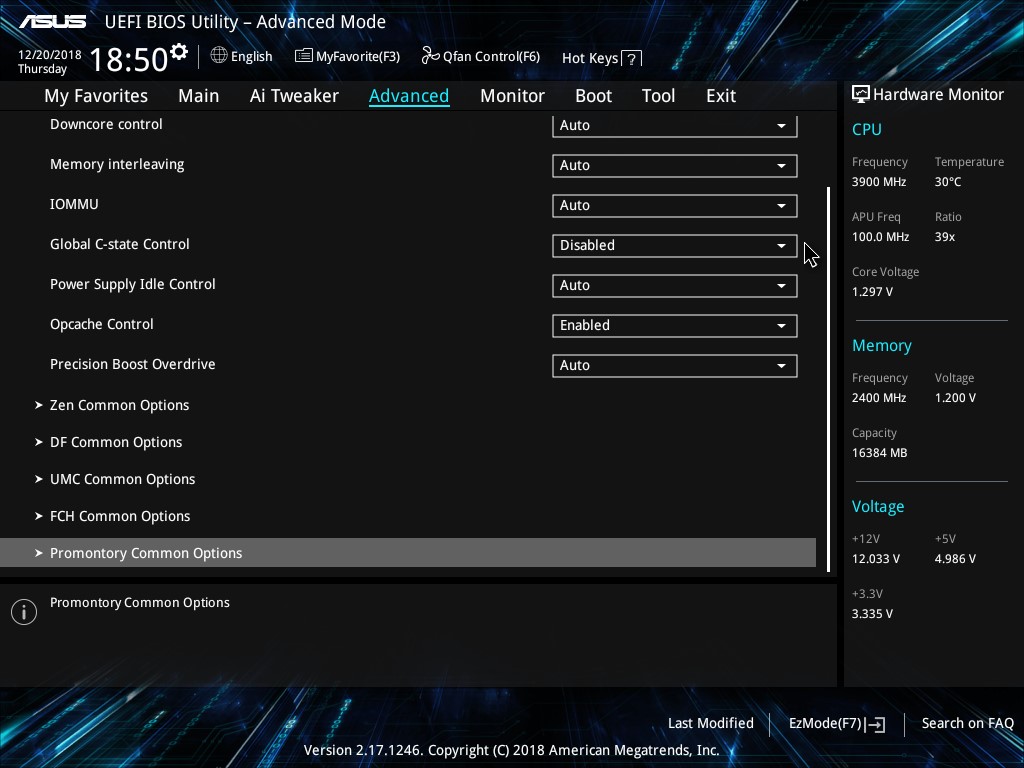Click the IOMMU label
This screenshot has height=768, width=1024.
pos(74,204)
